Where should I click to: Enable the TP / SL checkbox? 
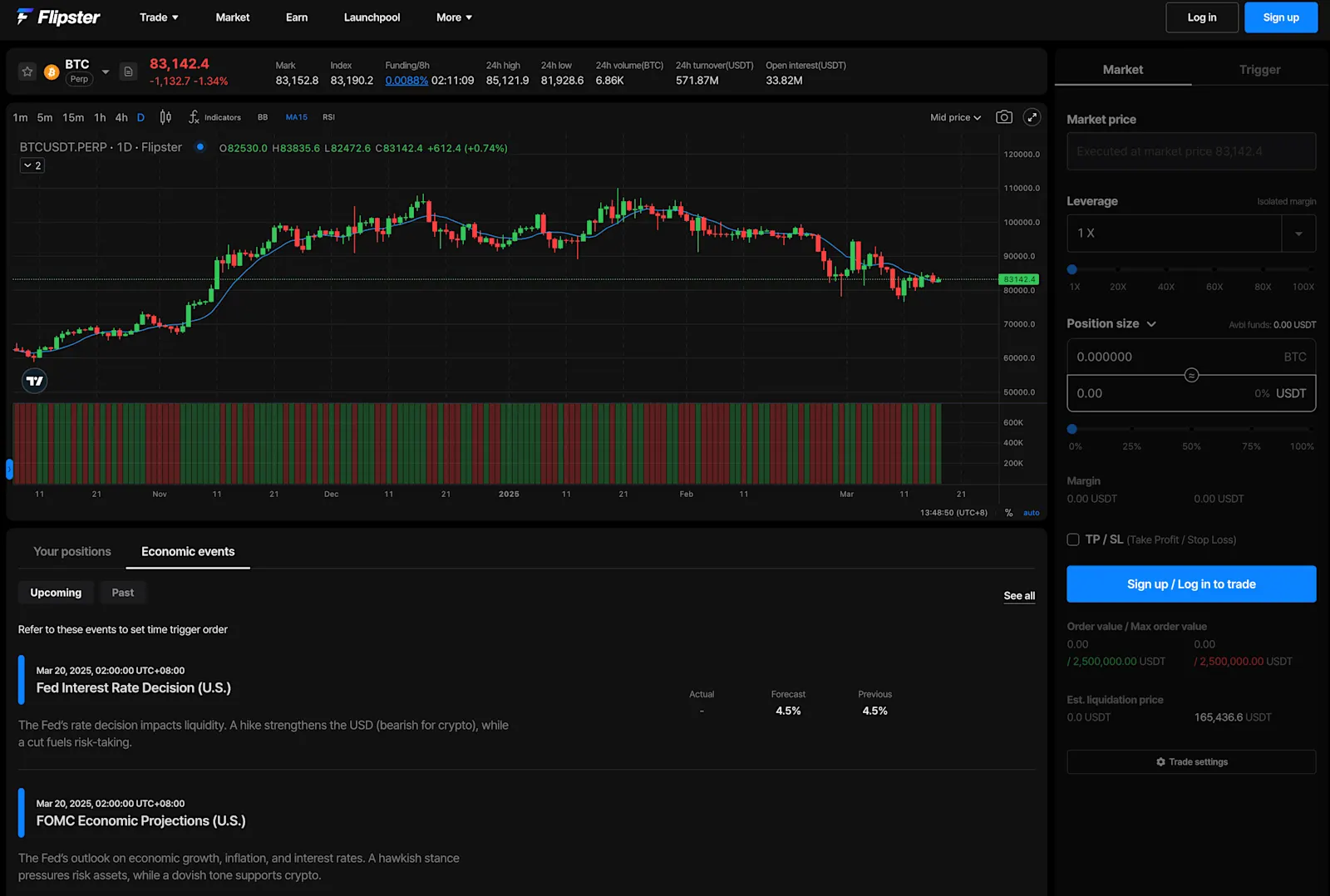[x=1073, y=539]
